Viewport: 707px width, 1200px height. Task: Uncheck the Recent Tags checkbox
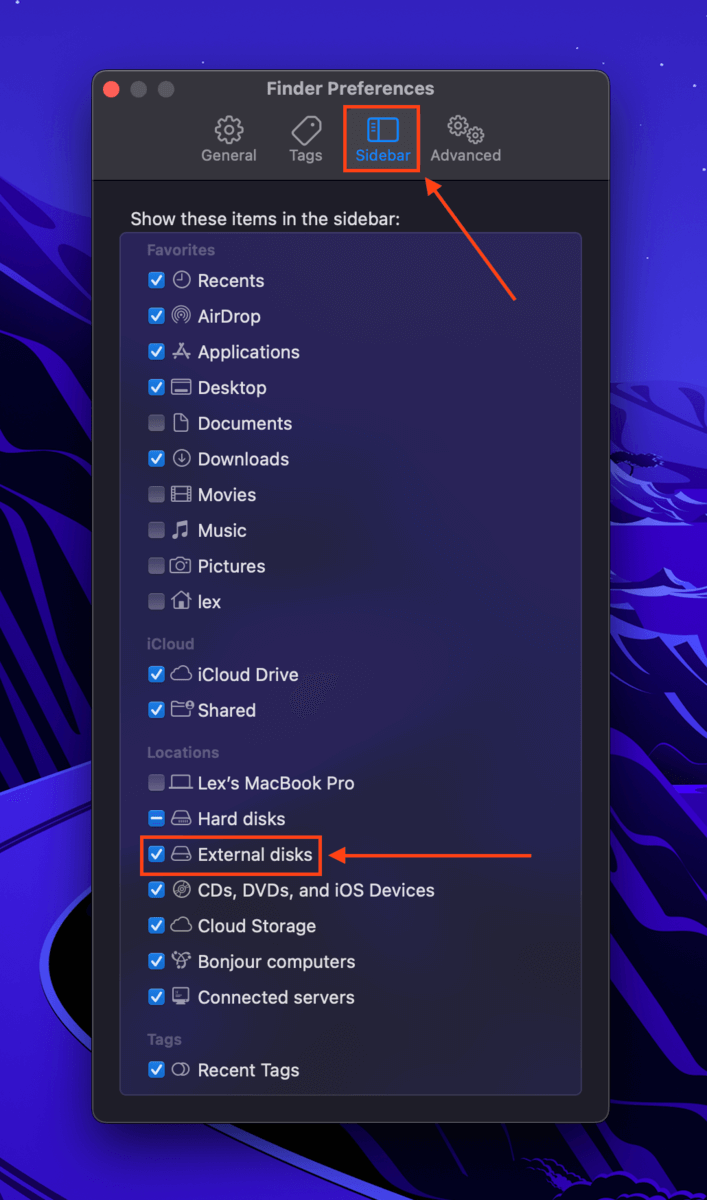click(156, 1070)
